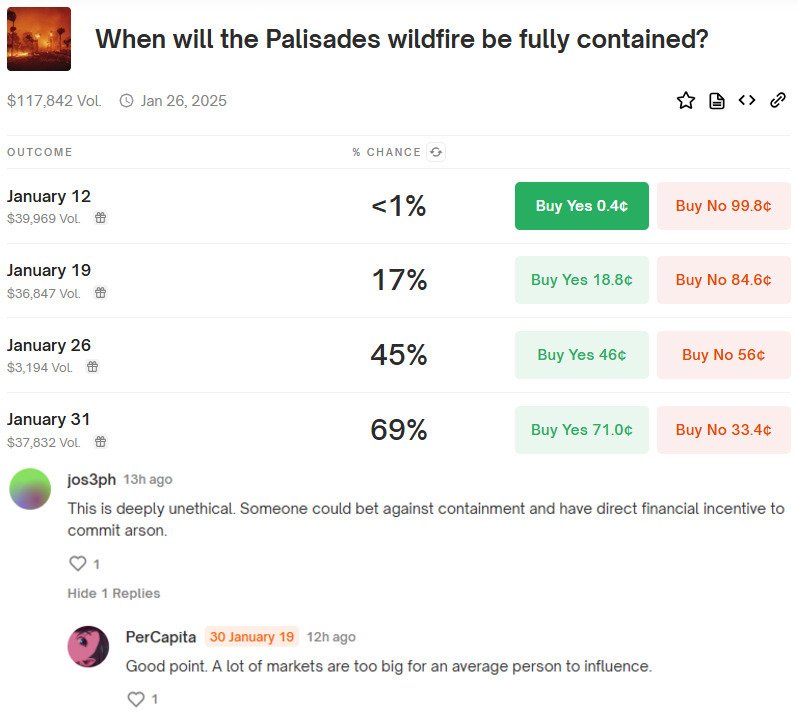Click gift icon under January 12

100,218
